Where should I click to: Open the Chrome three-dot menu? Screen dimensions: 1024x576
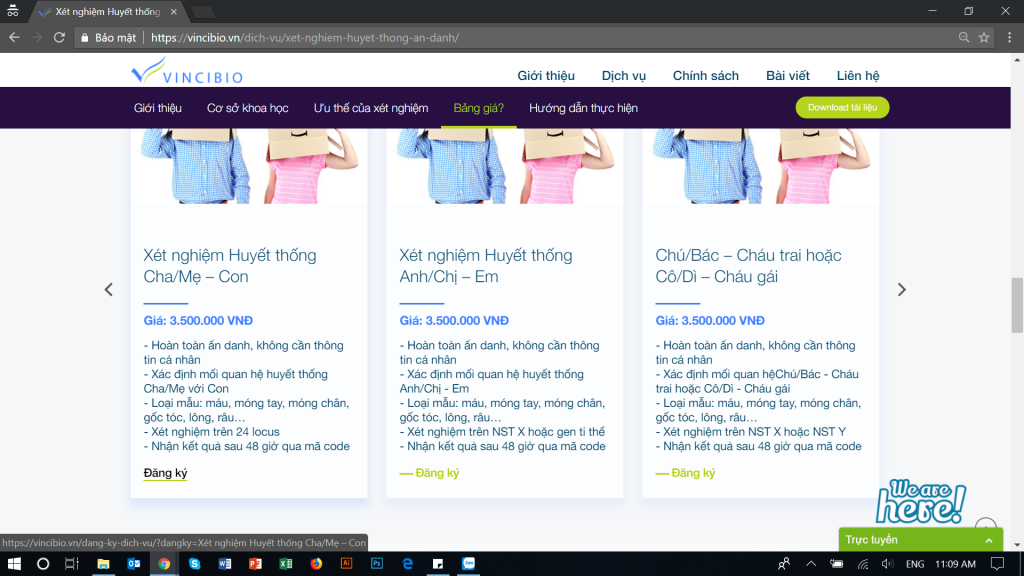click(x=1010, y=38)
